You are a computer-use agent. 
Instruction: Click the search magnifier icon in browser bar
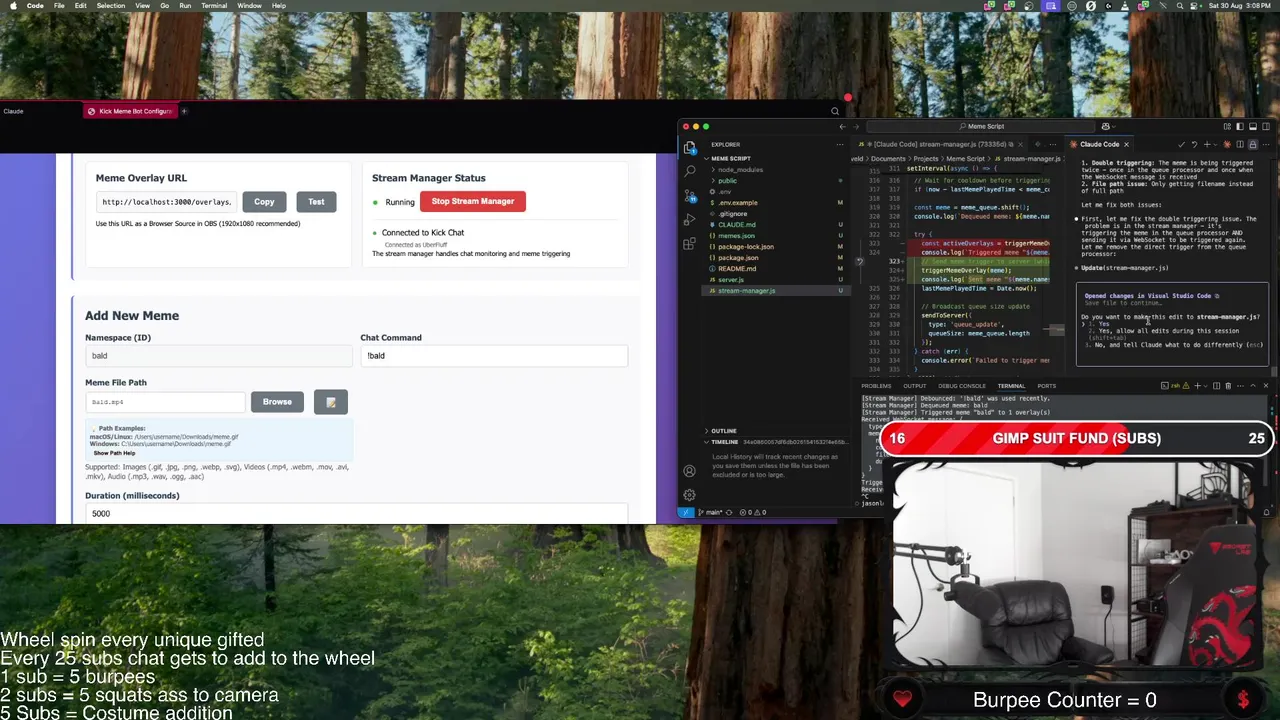click(835, 111)
